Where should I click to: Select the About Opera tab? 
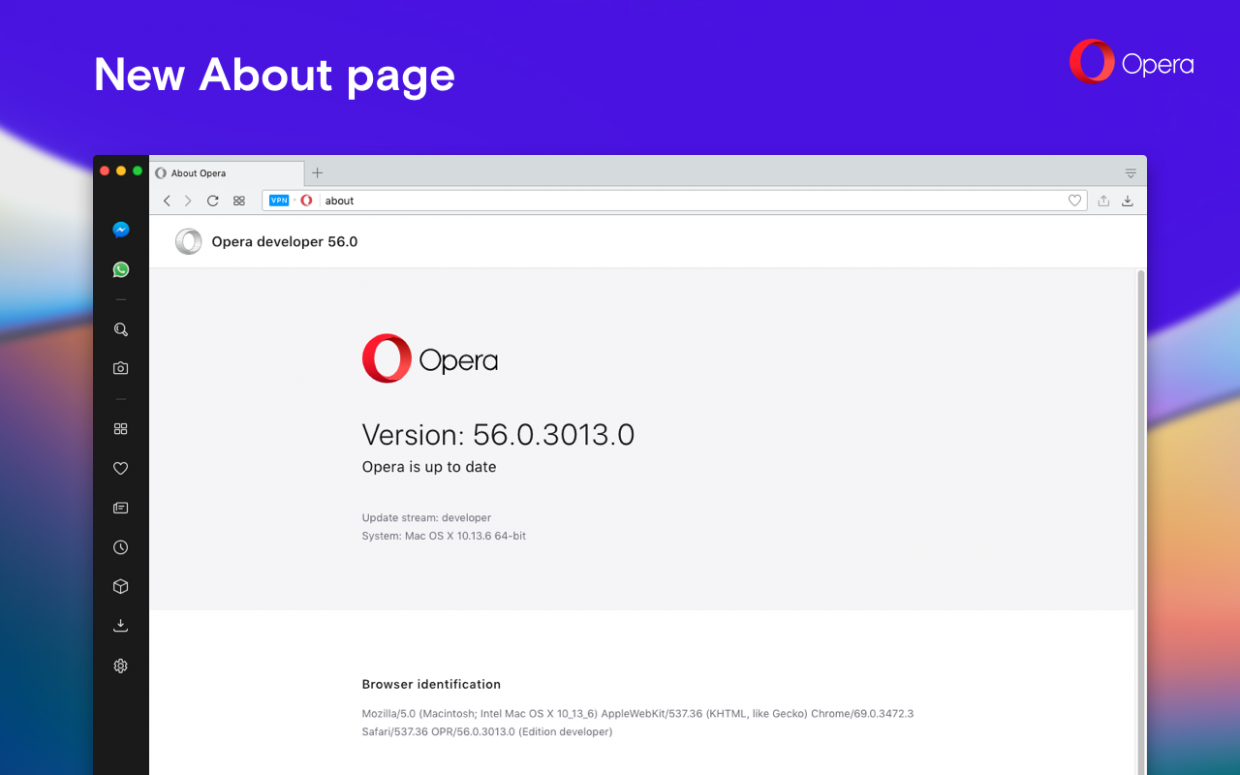click(227, 173)
